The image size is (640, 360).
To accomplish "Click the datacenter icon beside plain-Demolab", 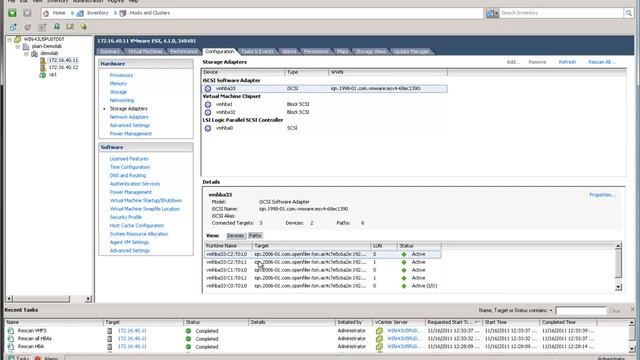I will (26, 46).
